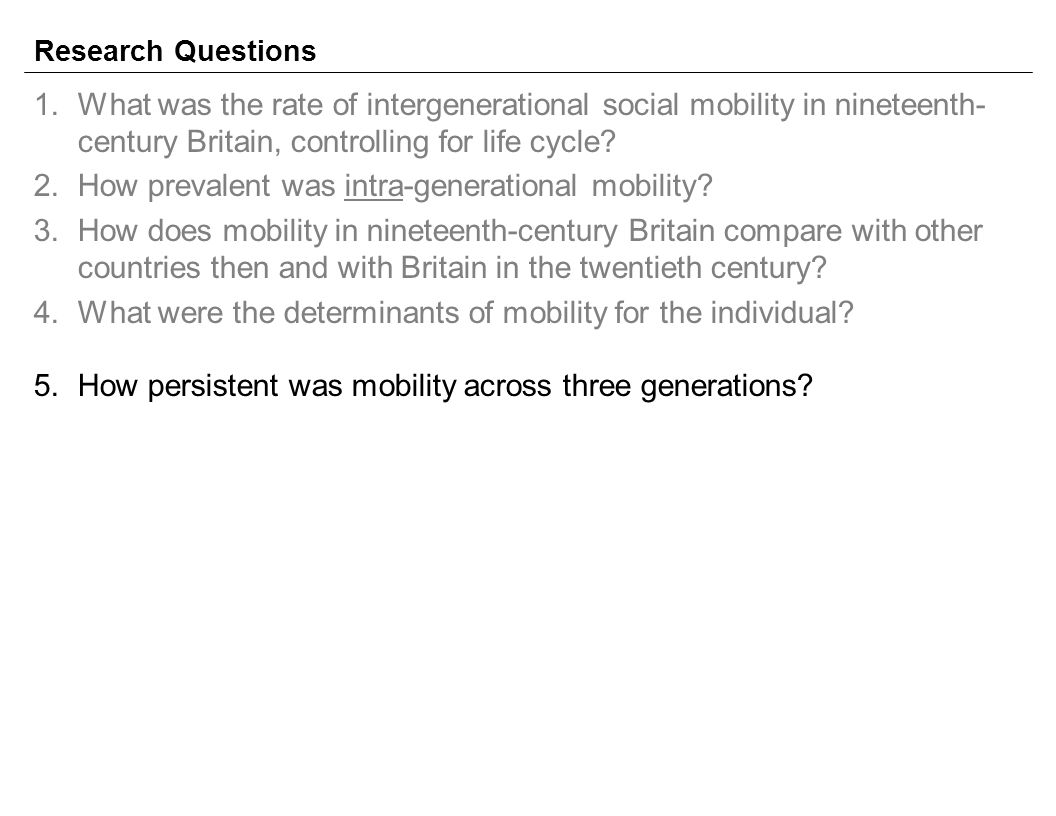Click the list number "3."

(x=46, y=231)
